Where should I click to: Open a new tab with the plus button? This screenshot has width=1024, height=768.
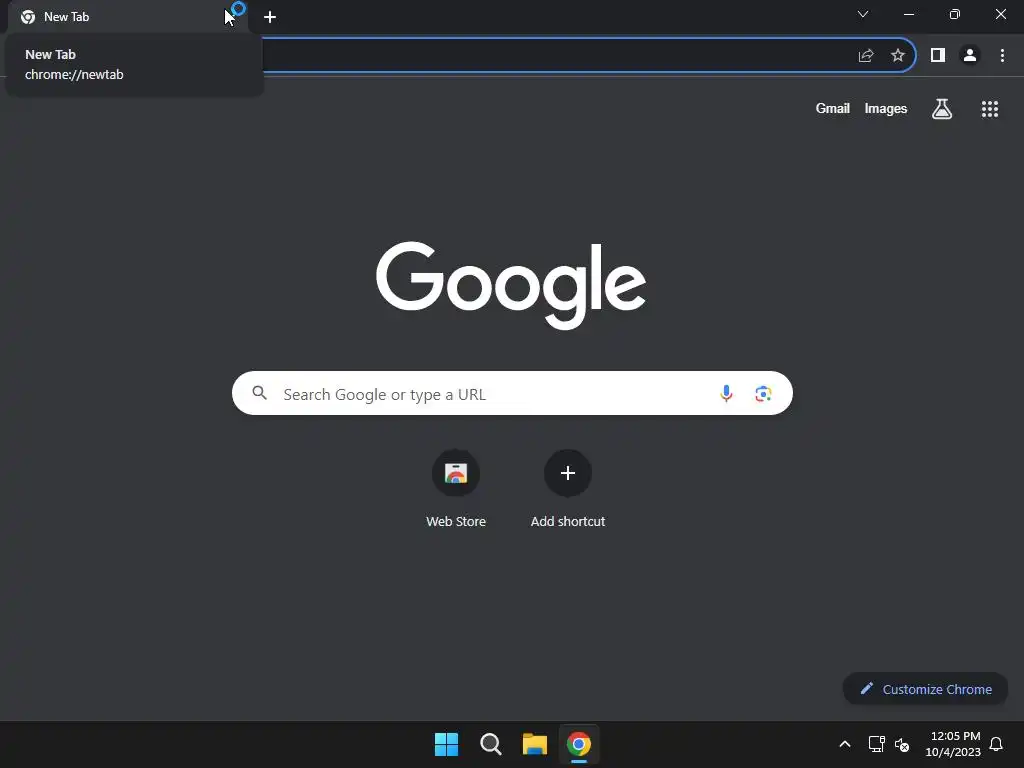(270, 17)
